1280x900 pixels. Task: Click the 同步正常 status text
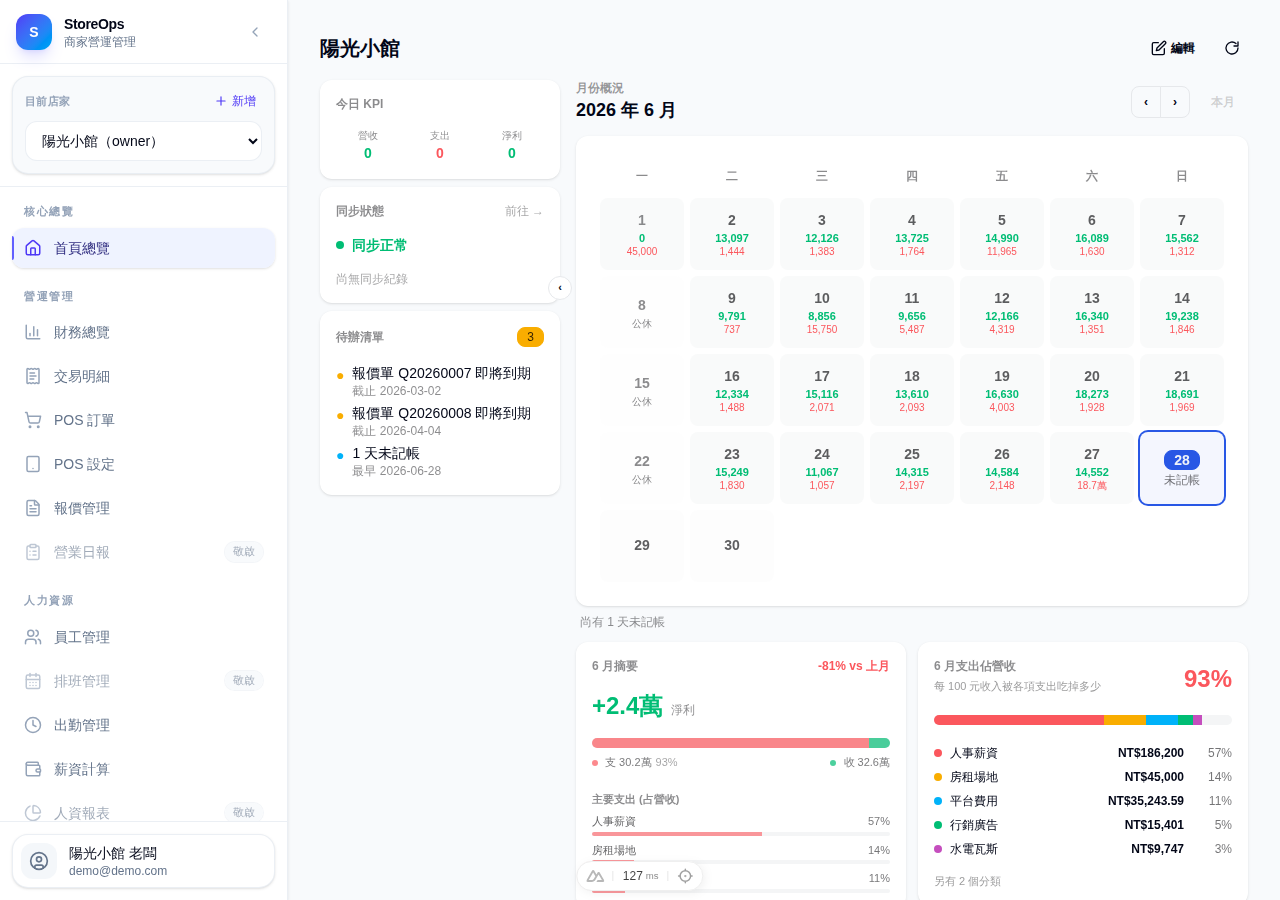[379, 245]
